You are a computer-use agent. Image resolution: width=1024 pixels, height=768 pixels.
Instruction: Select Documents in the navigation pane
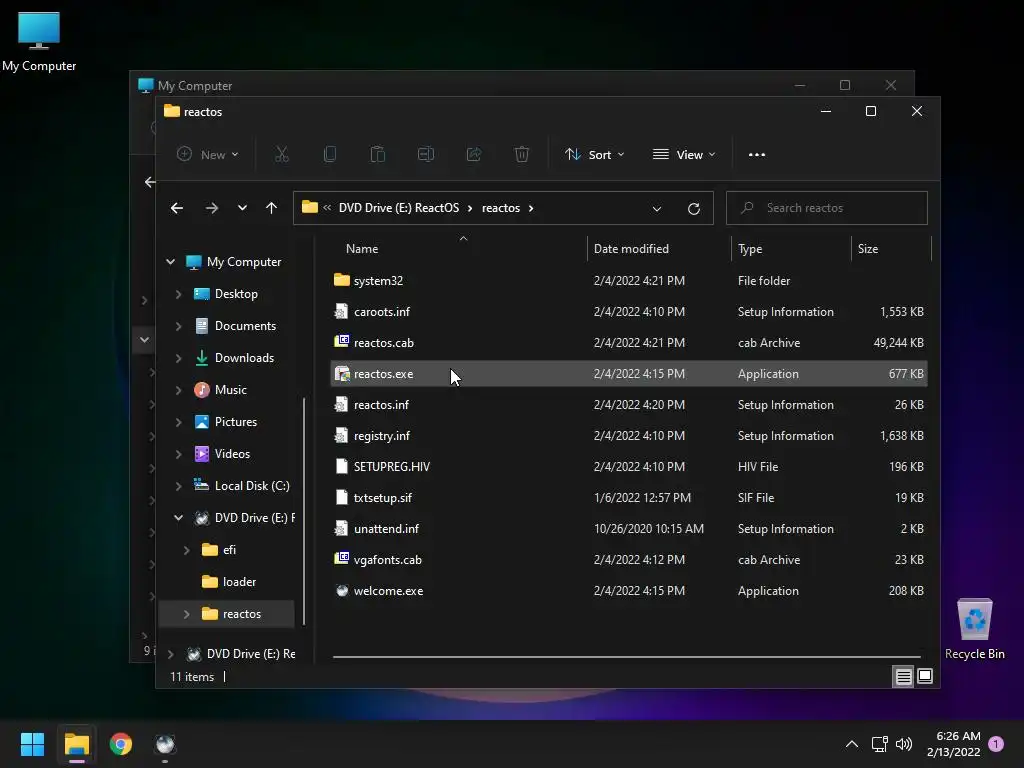pyautogui.click(x=245, y=326)
